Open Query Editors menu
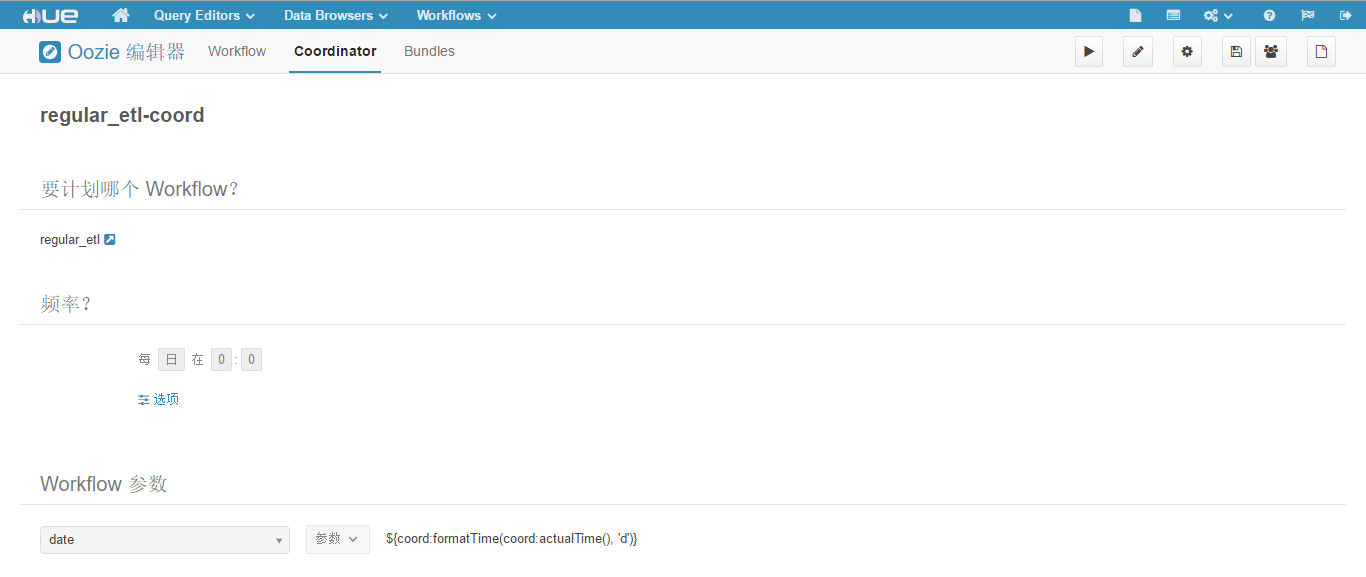 click(x=204, y=15)
